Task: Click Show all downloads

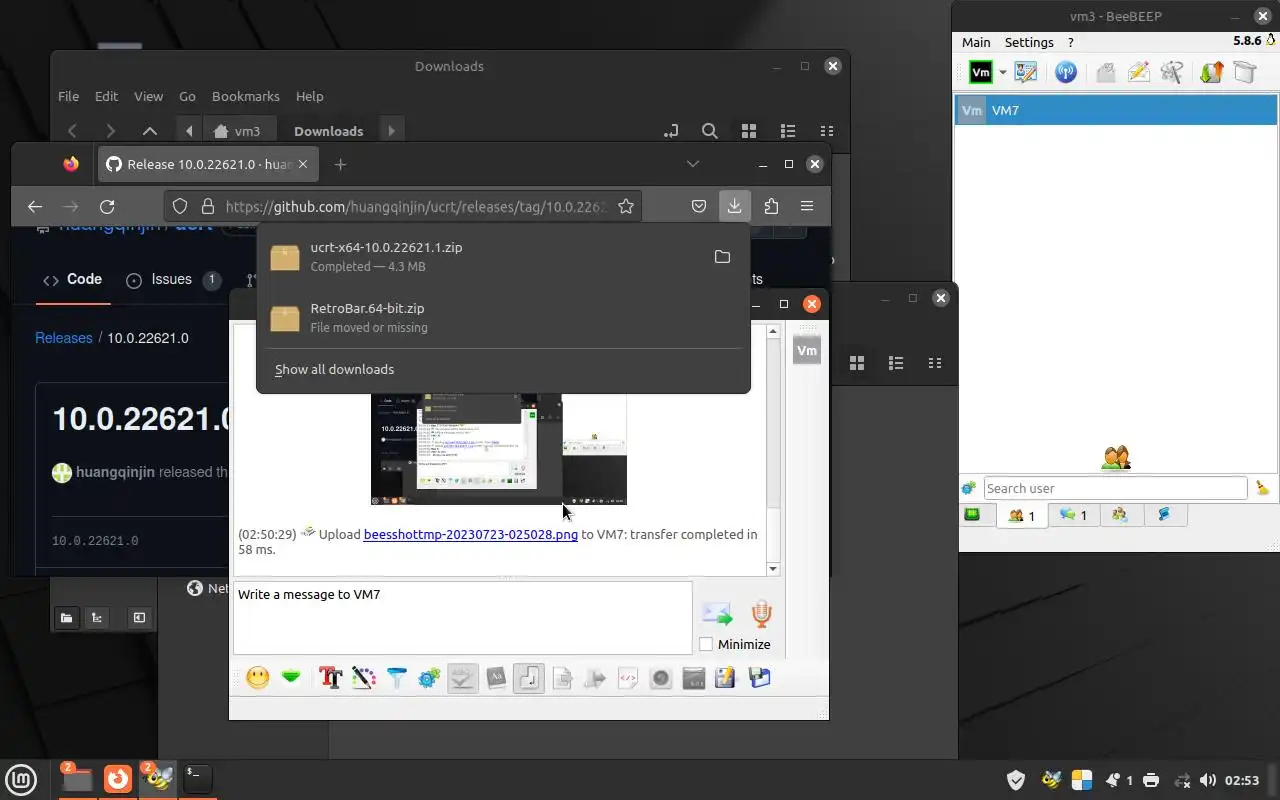Action: pos(334,369)
